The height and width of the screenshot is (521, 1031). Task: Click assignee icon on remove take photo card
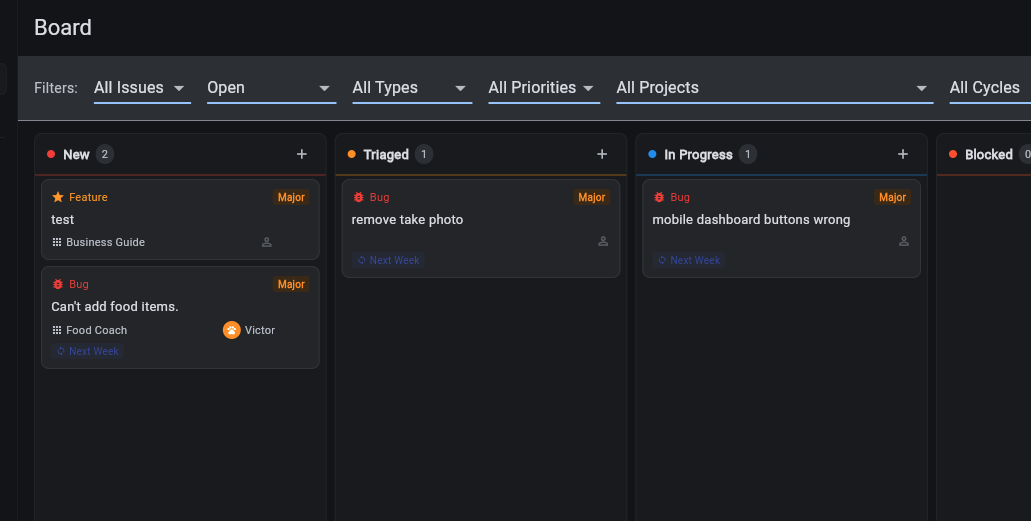(603, 241)
